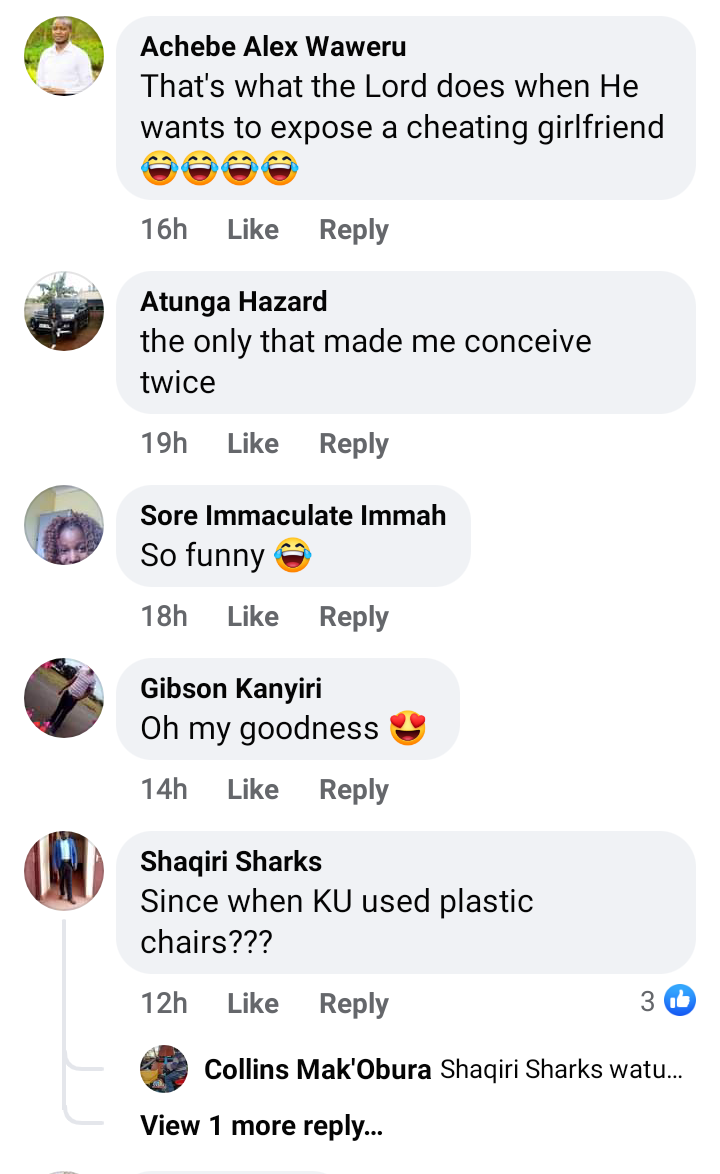Open Shaqiri Sharks' profile picture
This screenshot has width=720, height=1174.
click(x=64, y=871)
